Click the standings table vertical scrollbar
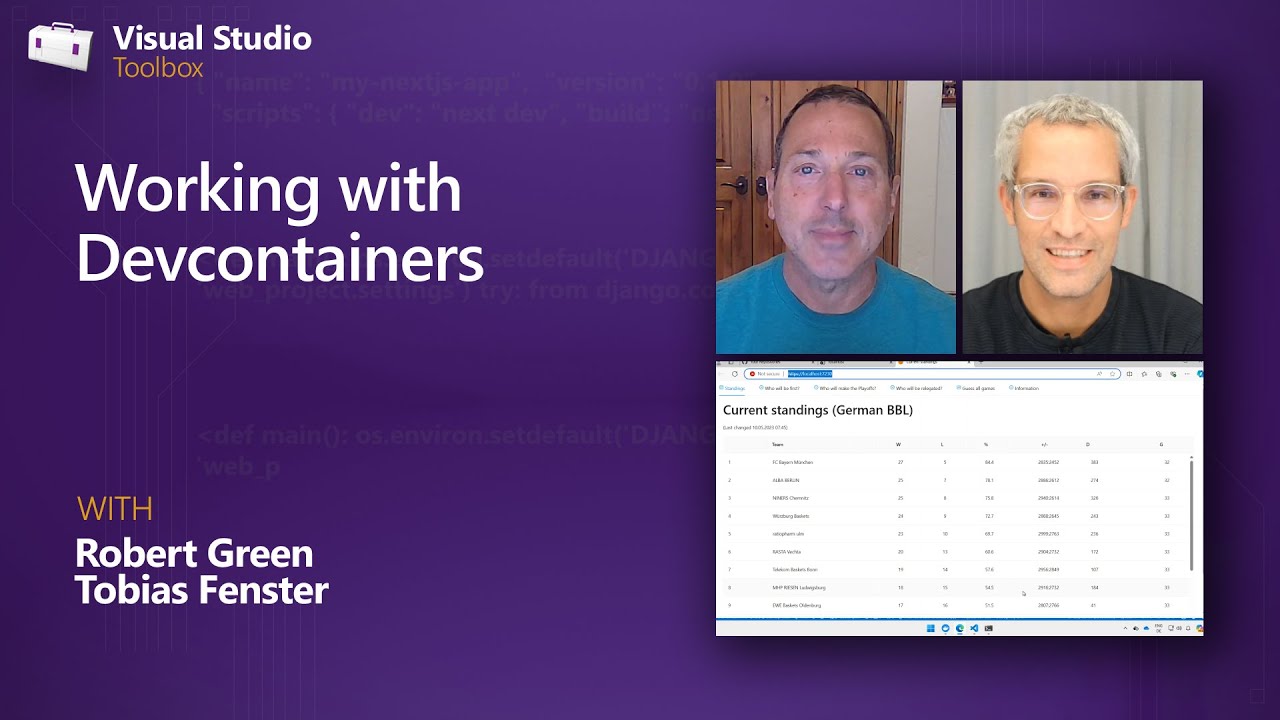Viewport: 1280px width, 720px height. pos(1191,515)
